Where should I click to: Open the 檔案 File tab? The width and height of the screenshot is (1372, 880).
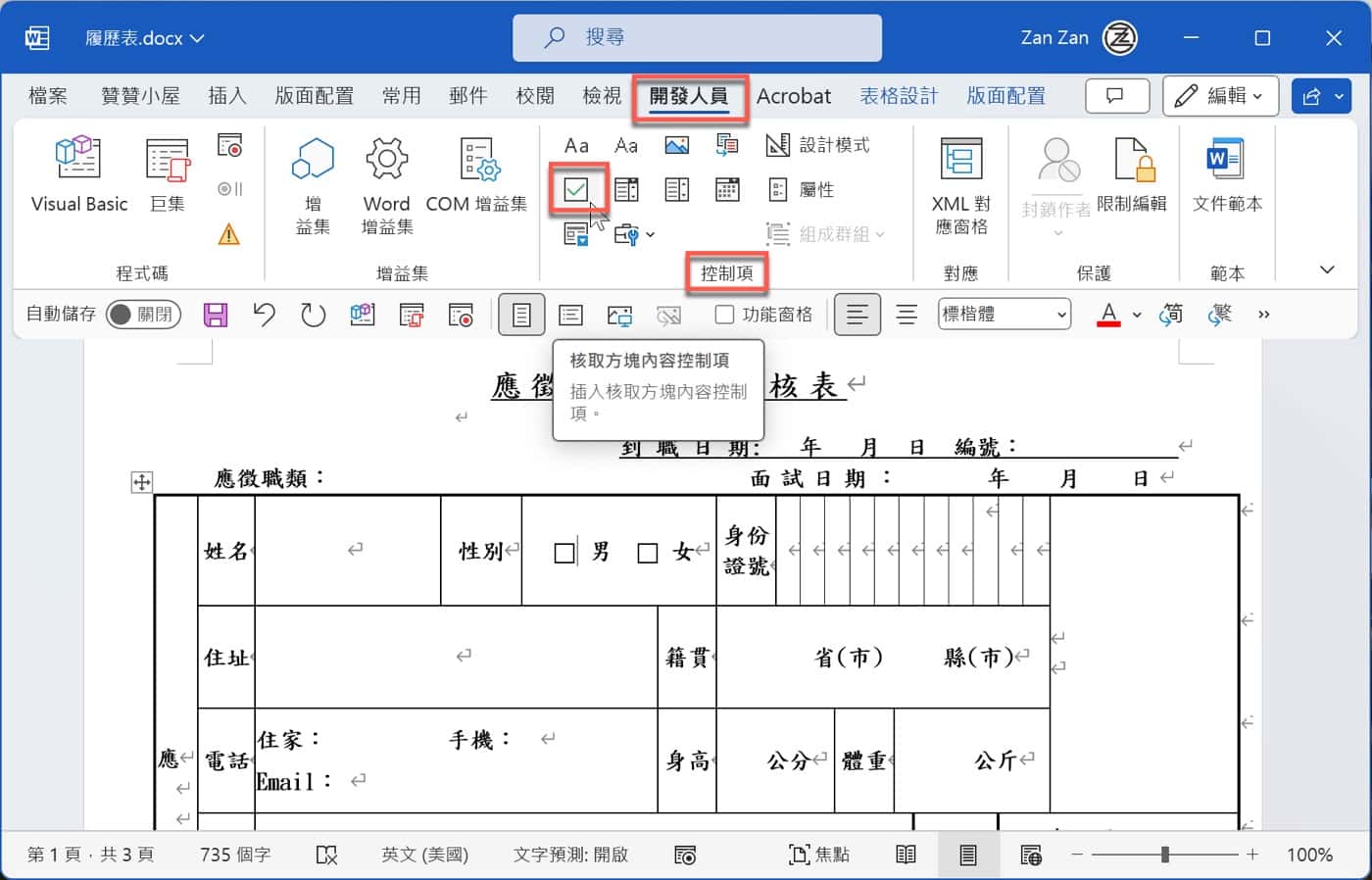[x=48, y=95]
